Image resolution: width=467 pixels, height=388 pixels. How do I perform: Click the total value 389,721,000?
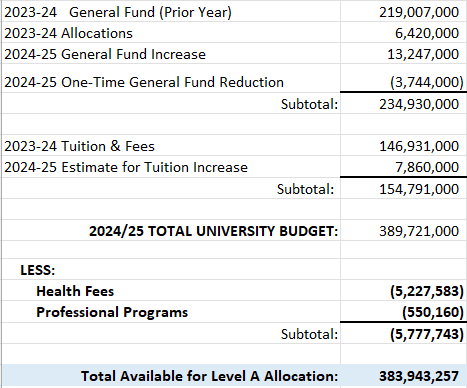click(419, 231)
